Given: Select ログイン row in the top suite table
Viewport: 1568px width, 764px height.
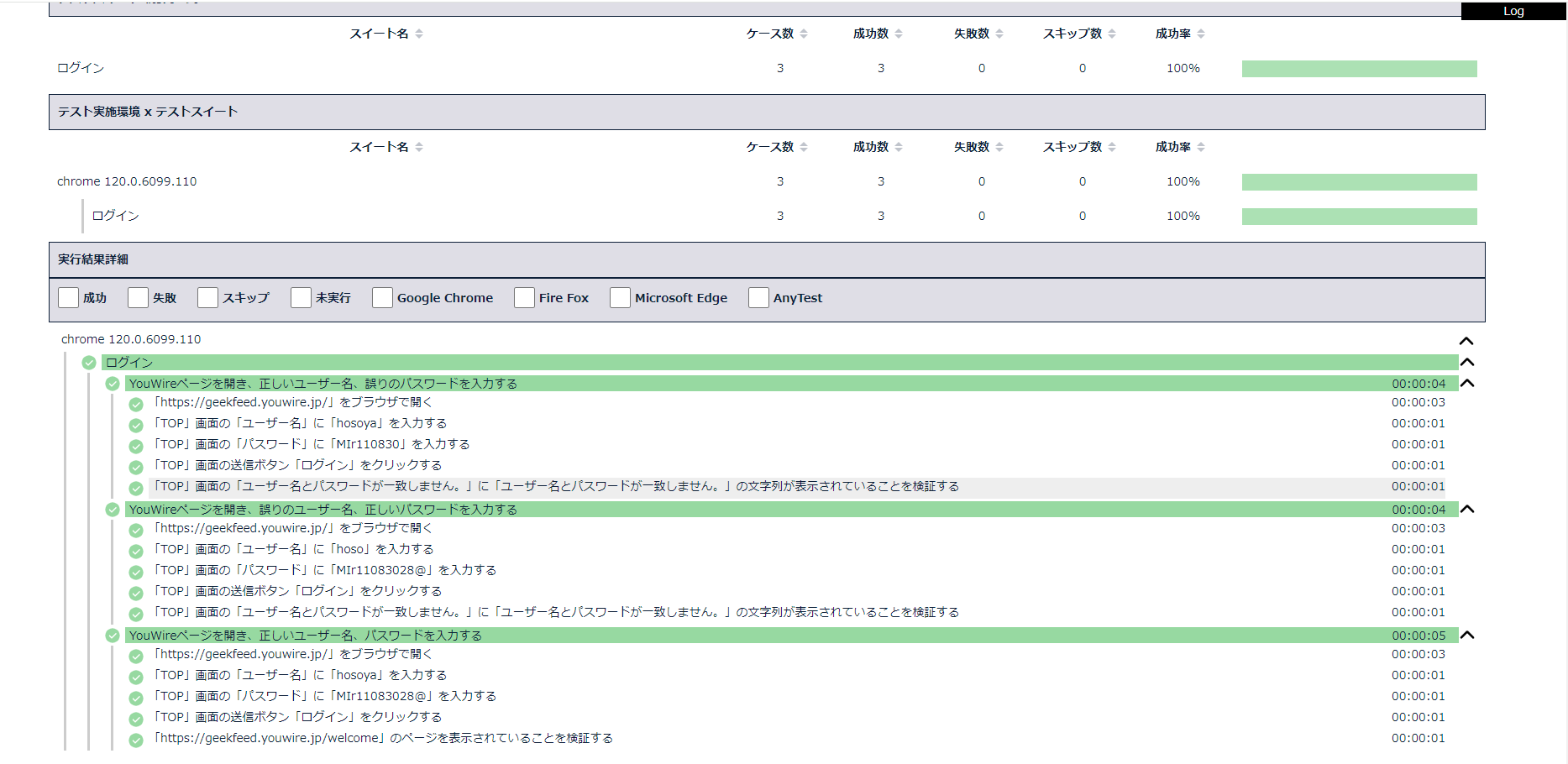Looking at the screenshot, I should (767, 68).
